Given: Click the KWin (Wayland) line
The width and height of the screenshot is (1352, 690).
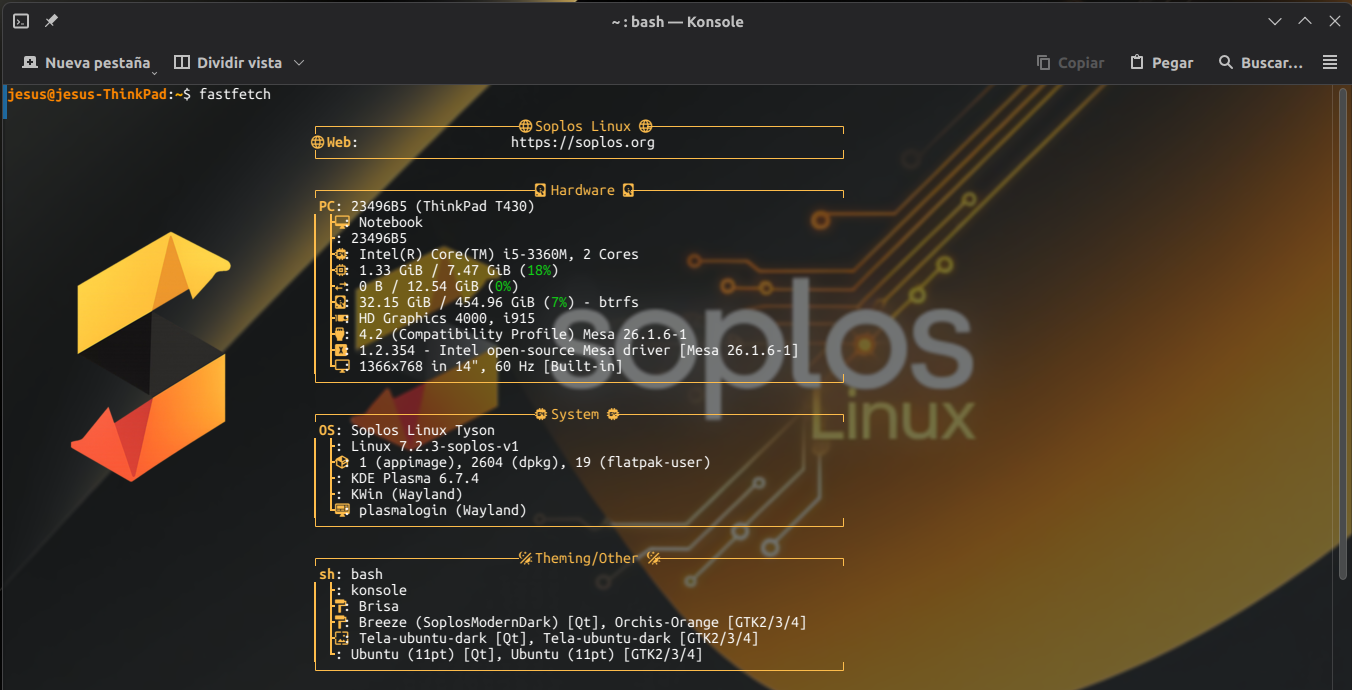Looking at the screenshot, I should click(407, 494).
